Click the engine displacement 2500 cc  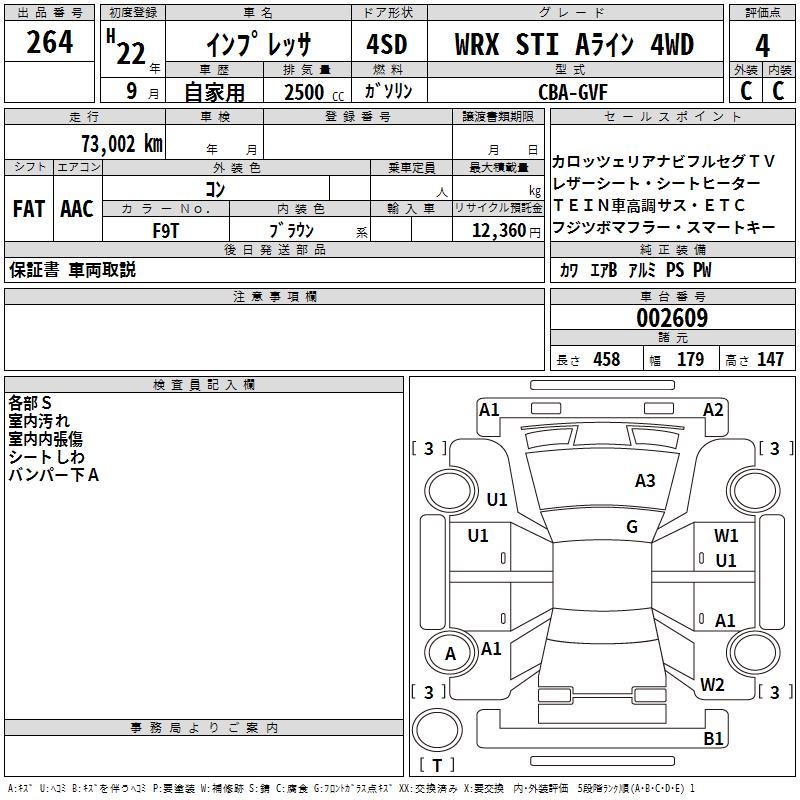click(314, 92)
